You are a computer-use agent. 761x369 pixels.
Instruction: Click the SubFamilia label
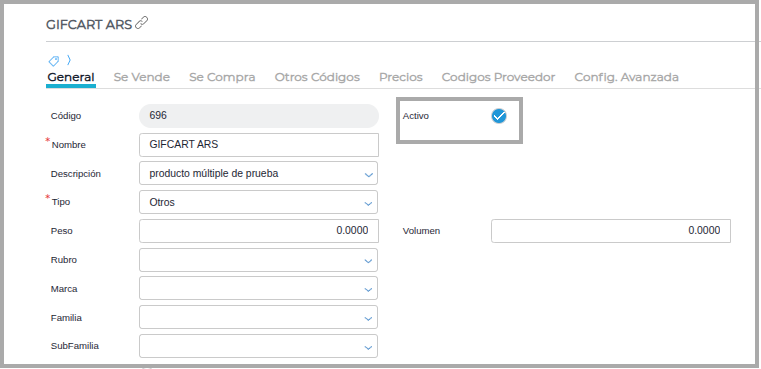tap(75, 346)
